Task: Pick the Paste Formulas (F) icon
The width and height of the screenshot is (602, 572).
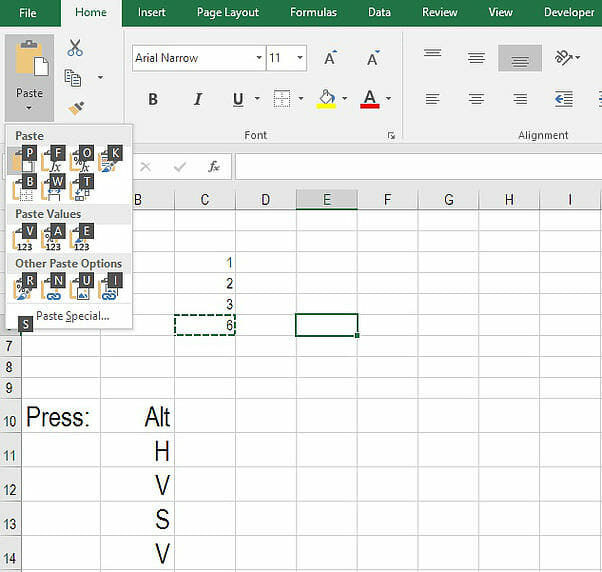Action: coord(52,159)
